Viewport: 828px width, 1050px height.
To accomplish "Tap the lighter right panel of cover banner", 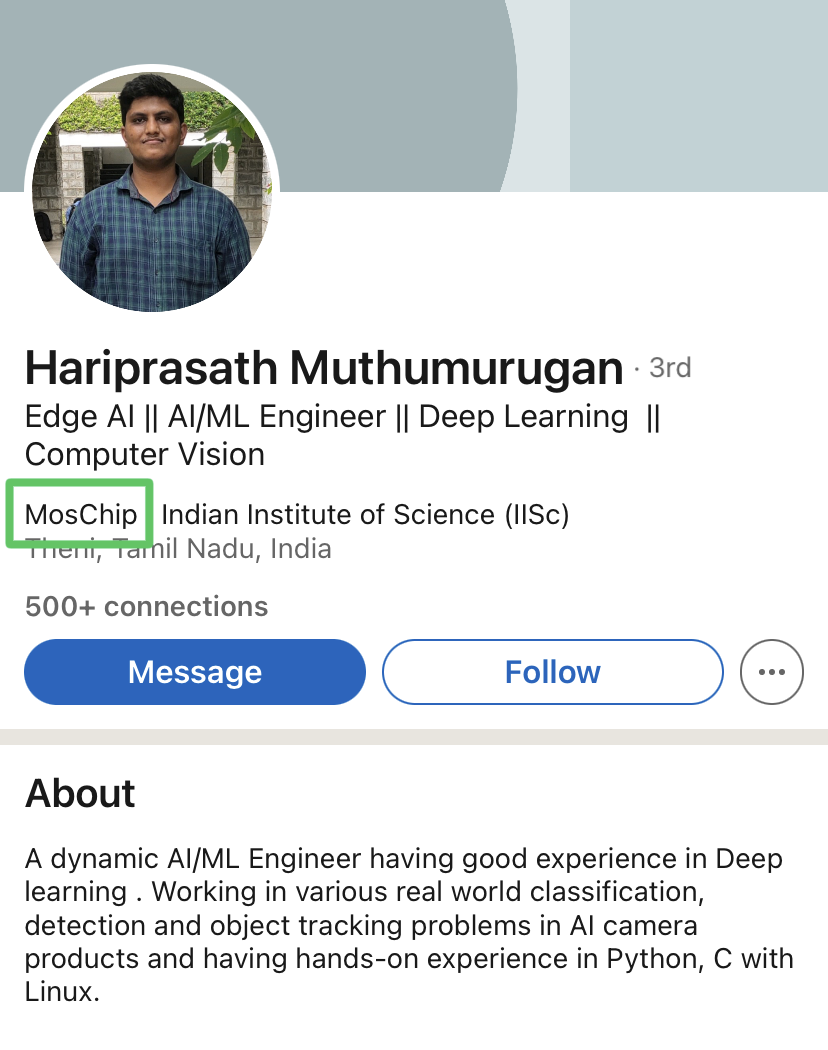I will tap(698, 95).
